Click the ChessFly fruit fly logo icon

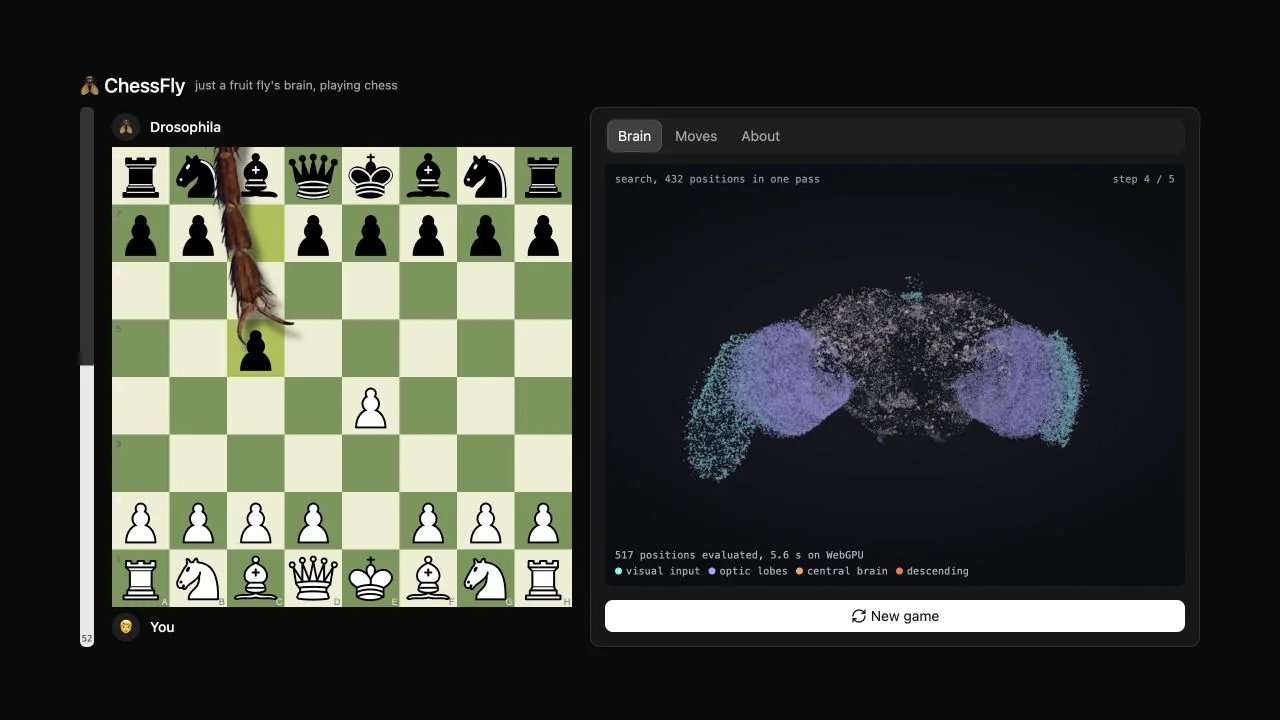coord(90,86)
